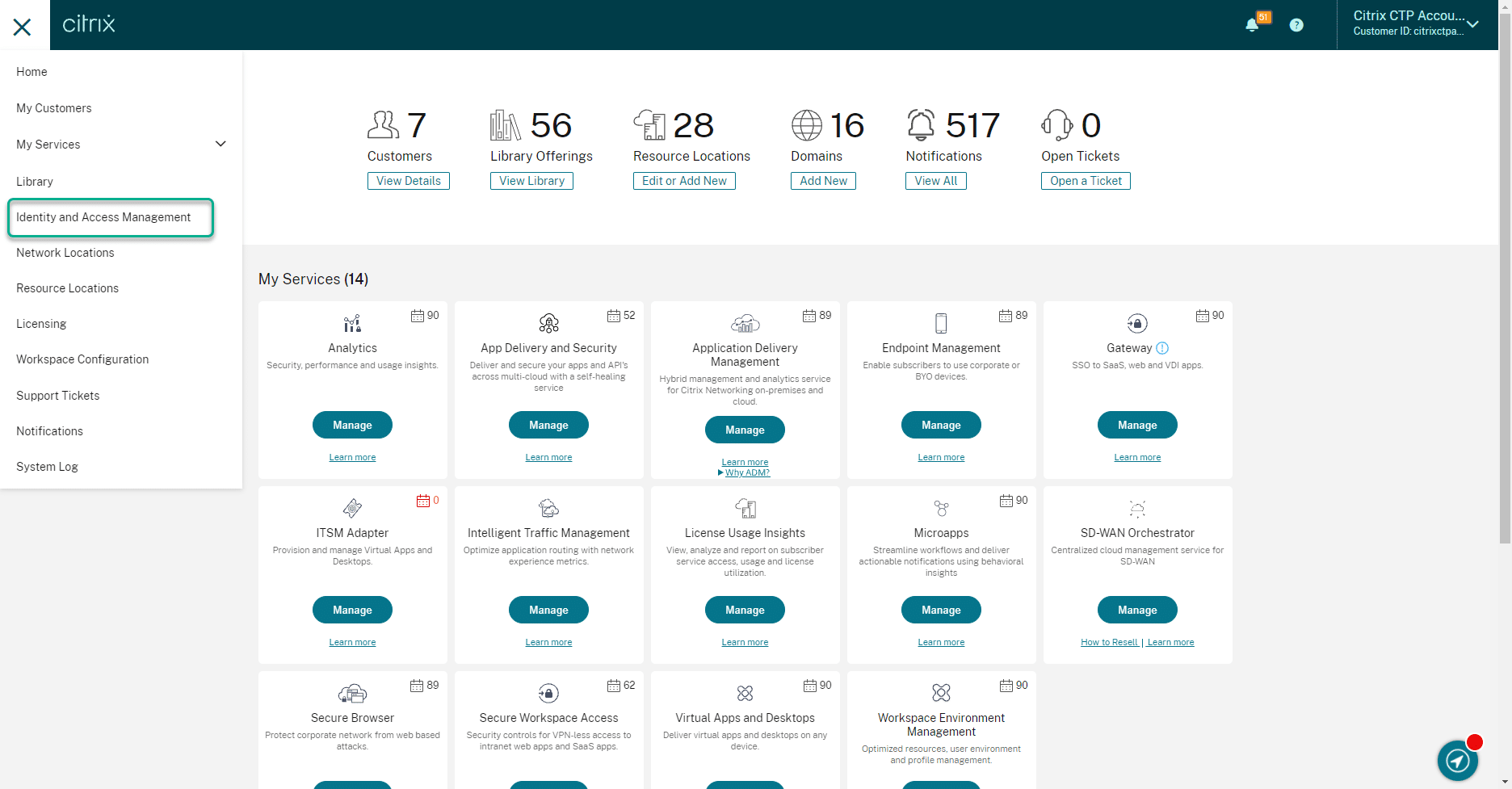1512x789 pixels.
Task: Click Virtual Apps and Desktops icon
Action: [745, 694]
